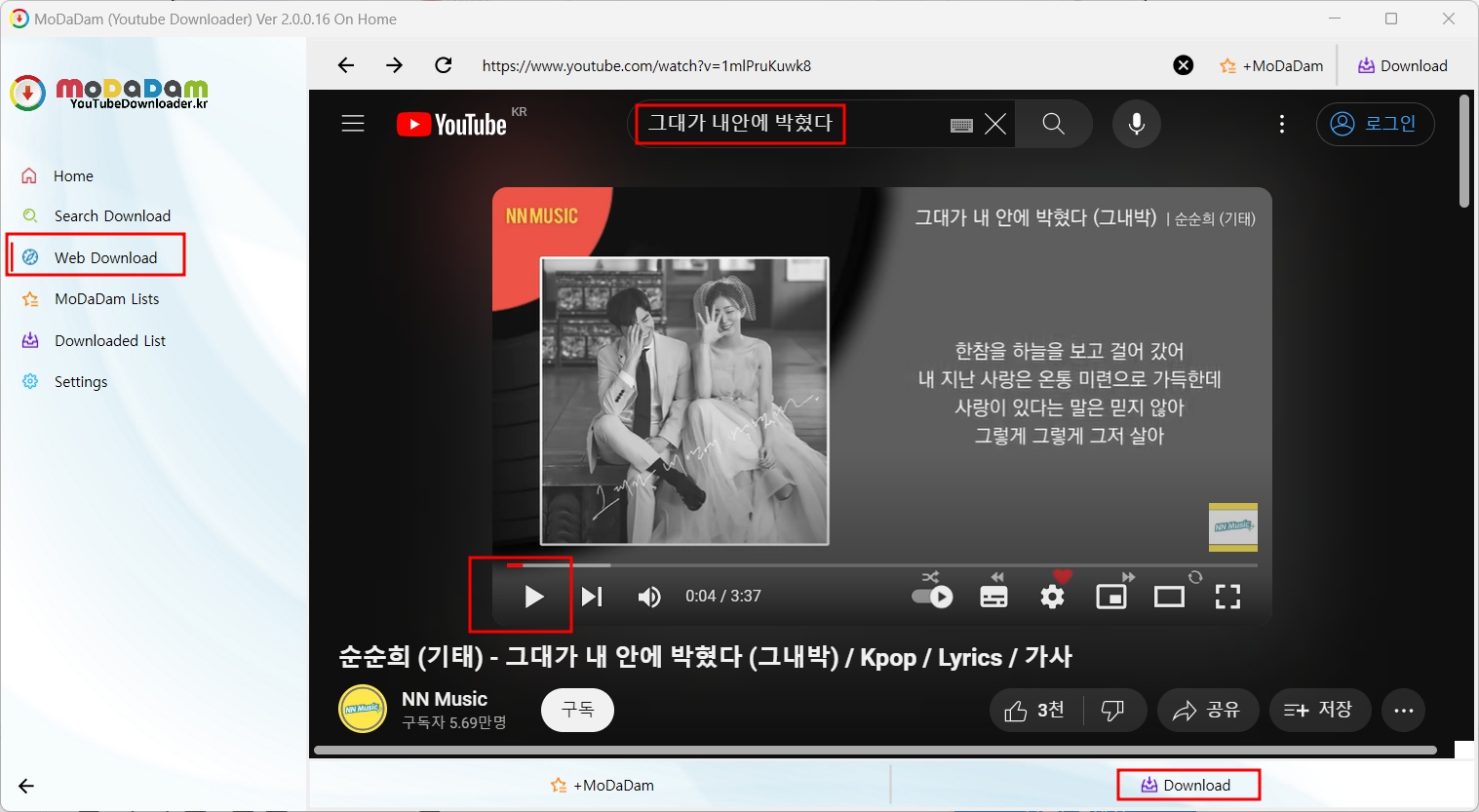Click the vertical page scrollbar
Screen dimensions: 1479x812
1464,151
